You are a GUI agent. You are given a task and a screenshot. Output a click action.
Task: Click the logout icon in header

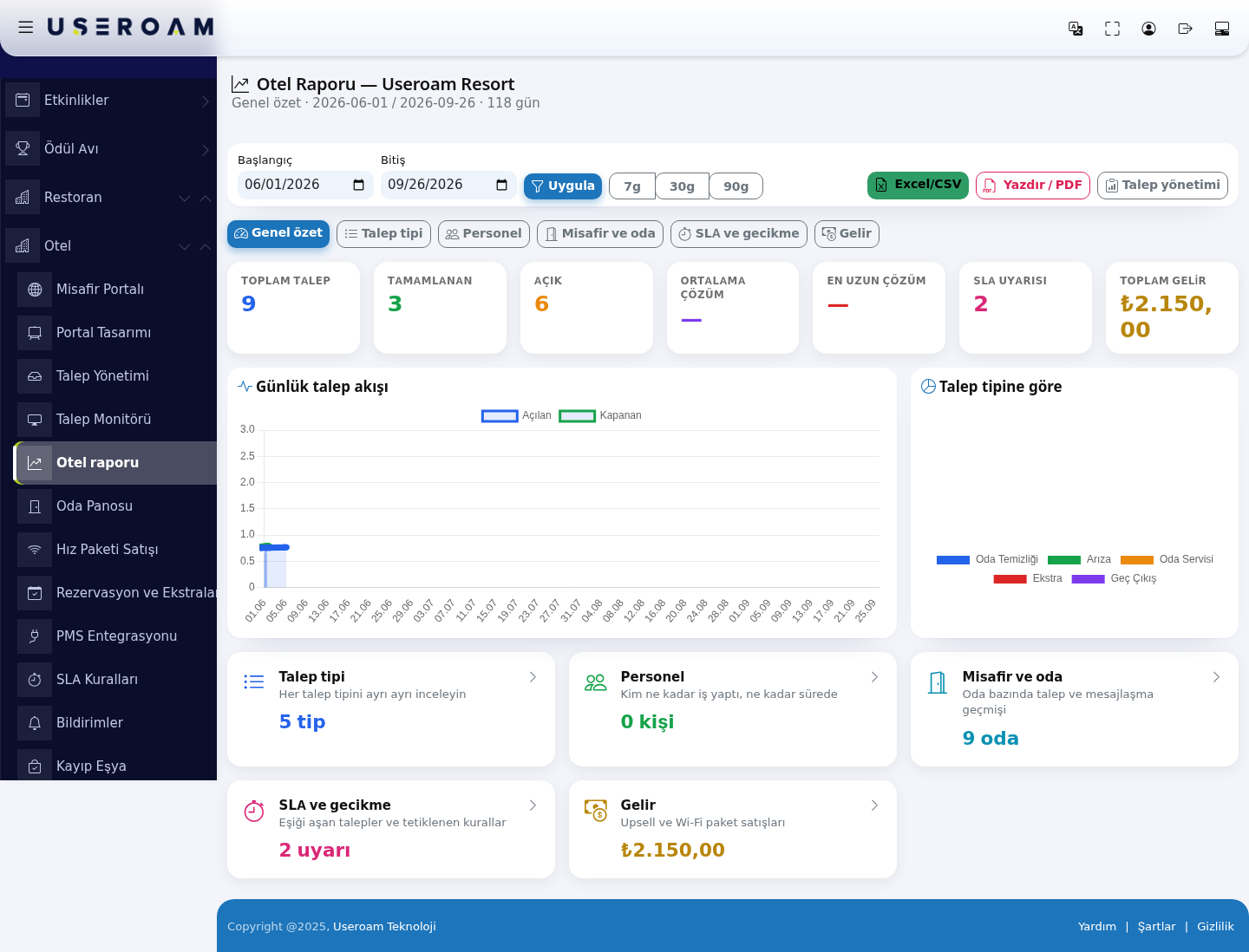(1185, 29)
